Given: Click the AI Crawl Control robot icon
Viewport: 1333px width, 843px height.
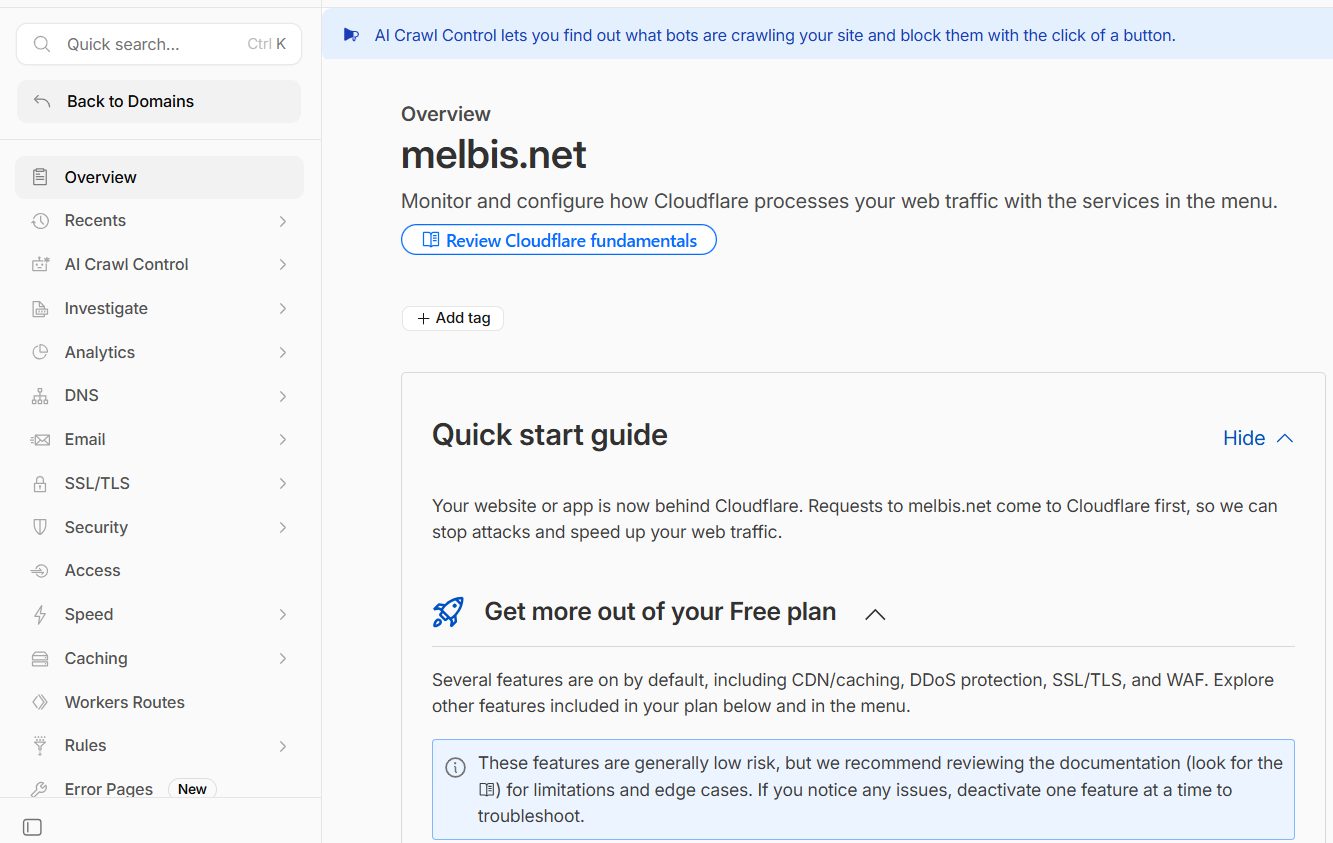Looking at the screenshot, I should tap(40, 264).
